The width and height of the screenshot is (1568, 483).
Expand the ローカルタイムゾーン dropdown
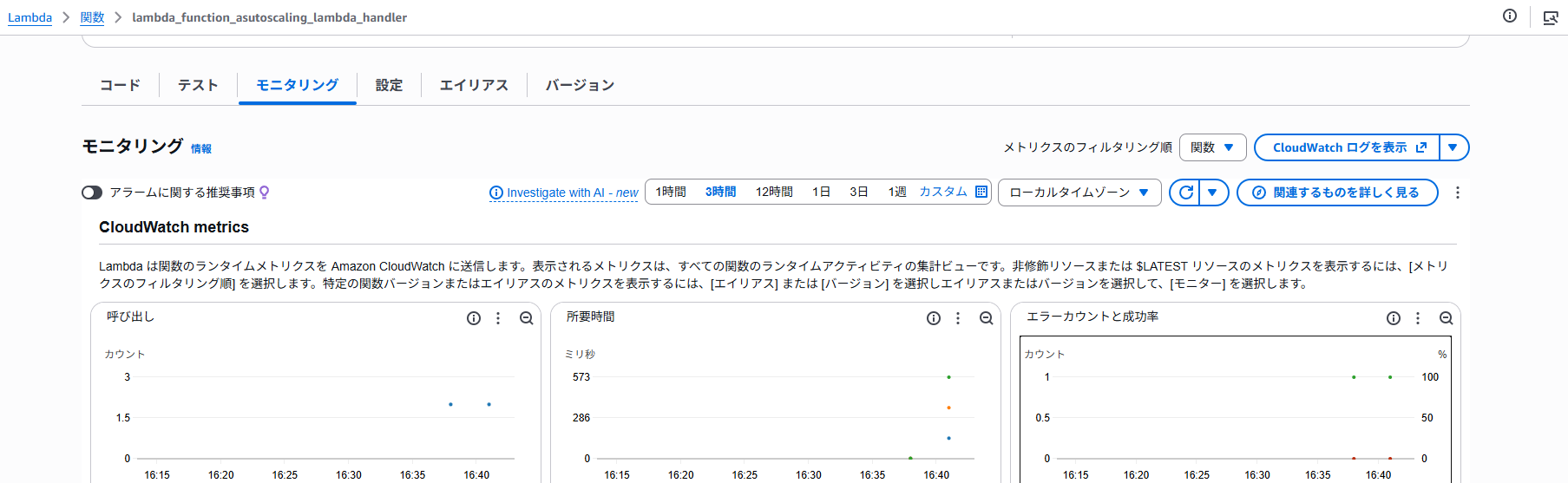pyautogui.click(x=1079, y=193)
